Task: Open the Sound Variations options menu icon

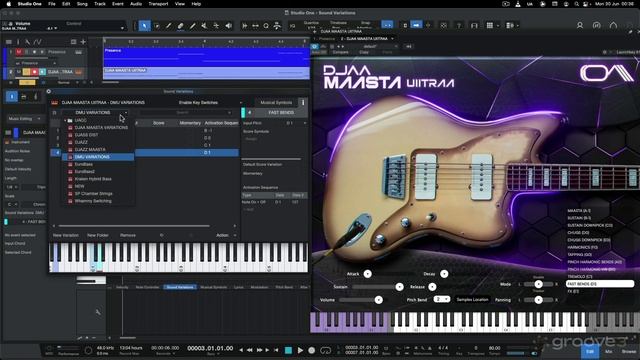Action: [303, 102]
